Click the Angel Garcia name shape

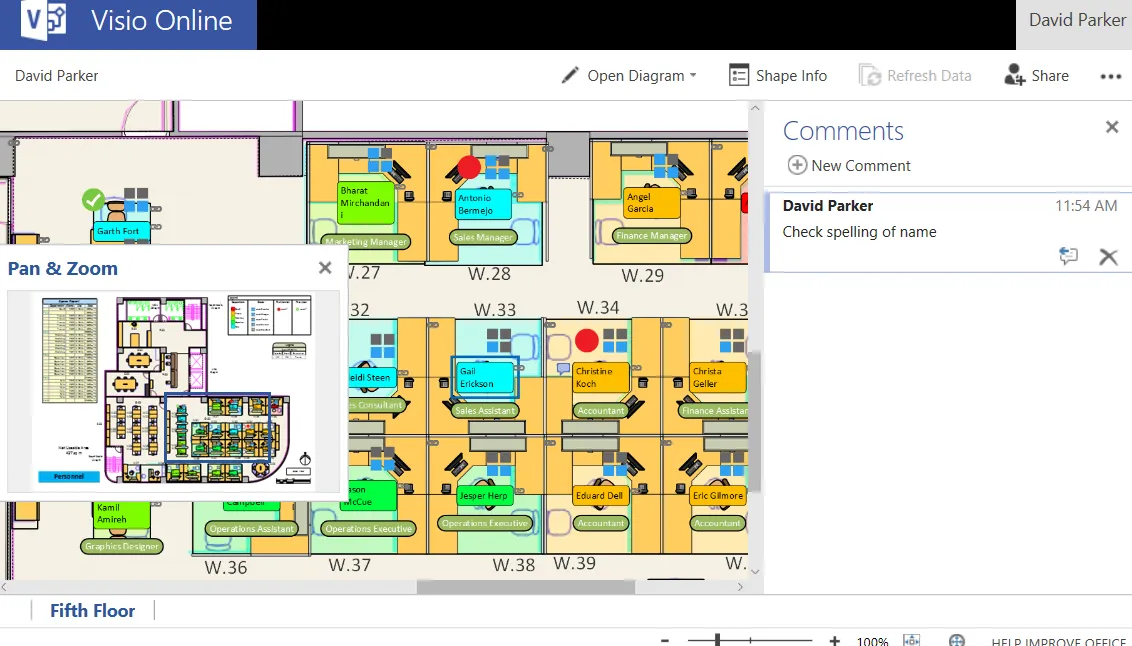651,203
